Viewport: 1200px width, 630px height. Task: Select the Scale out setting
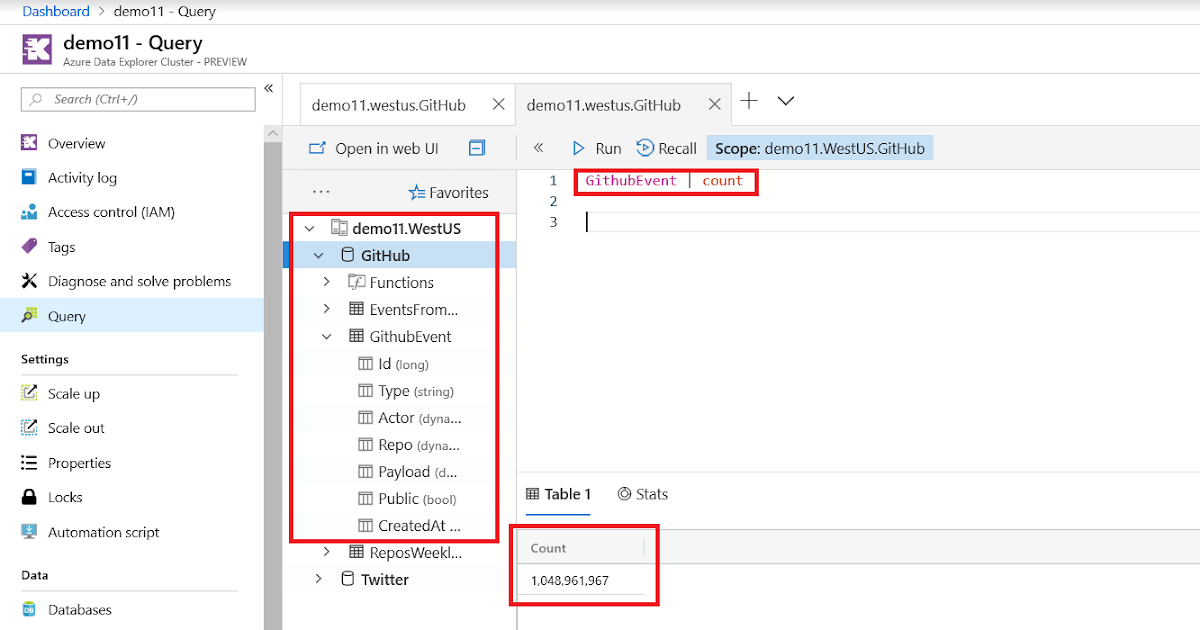[x=77, y=428]
